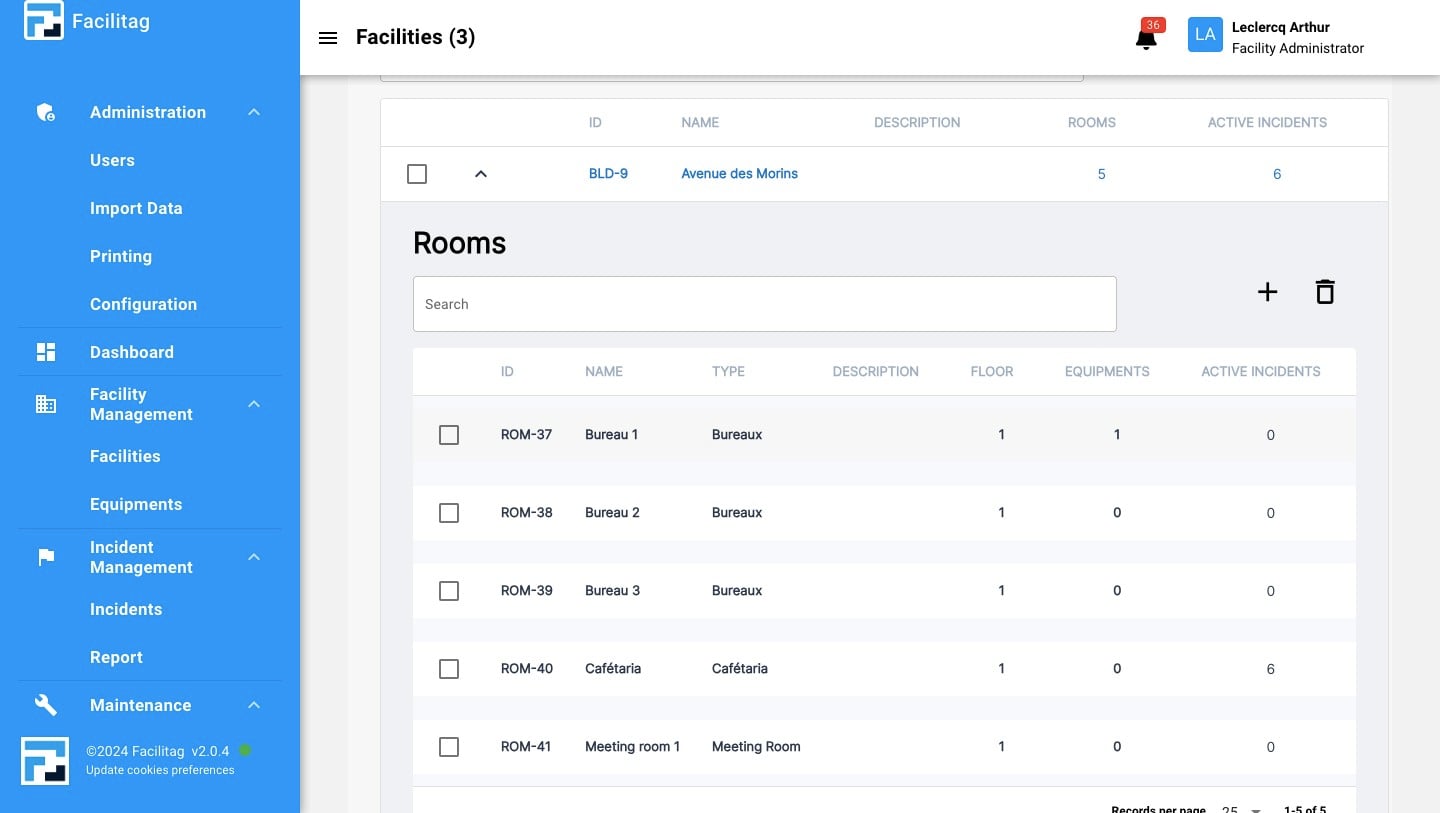Open the notifications bell icon

(1145, 38)
